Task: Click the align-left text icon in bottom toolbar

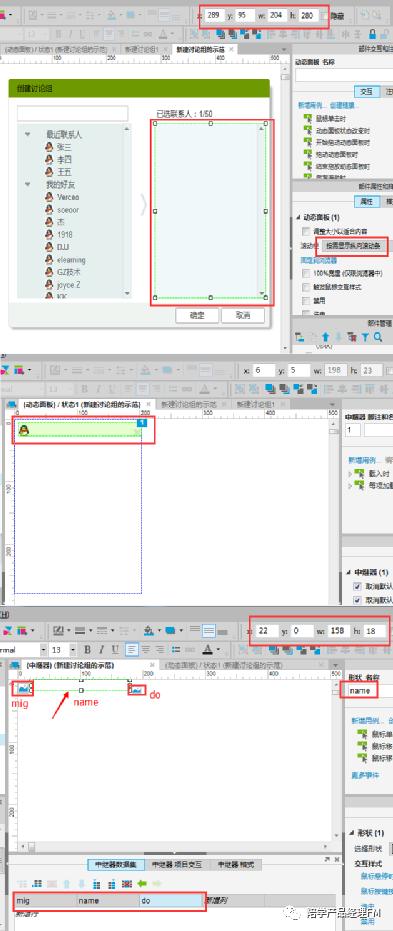Action: click(x=132, y=650)
